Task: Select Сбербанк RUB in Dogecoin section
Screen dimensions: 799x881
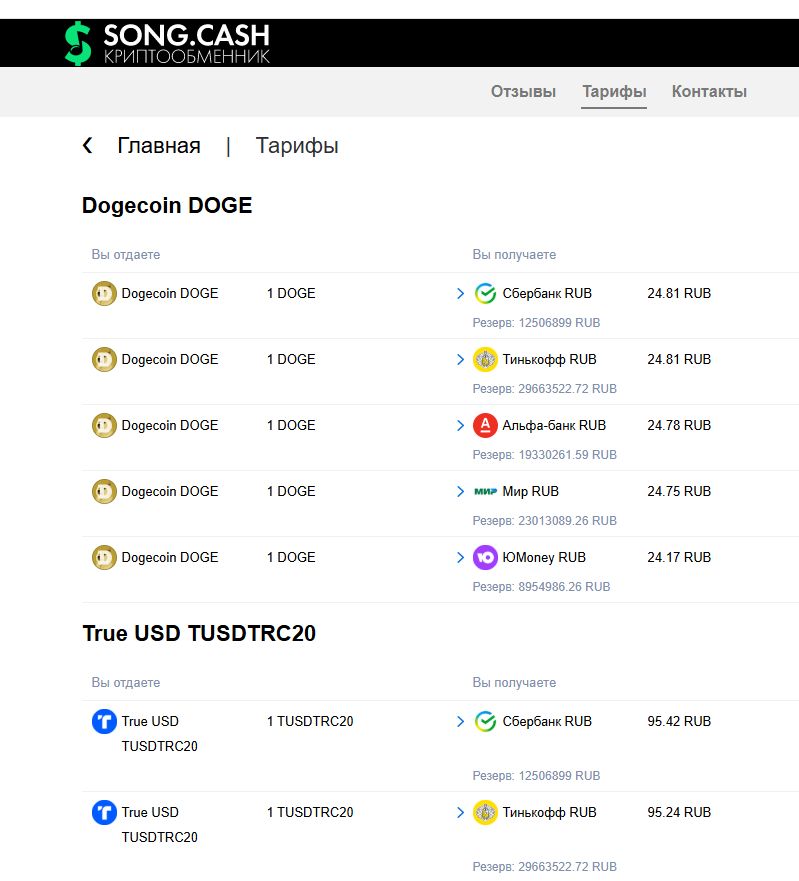Action: (547, 293)
